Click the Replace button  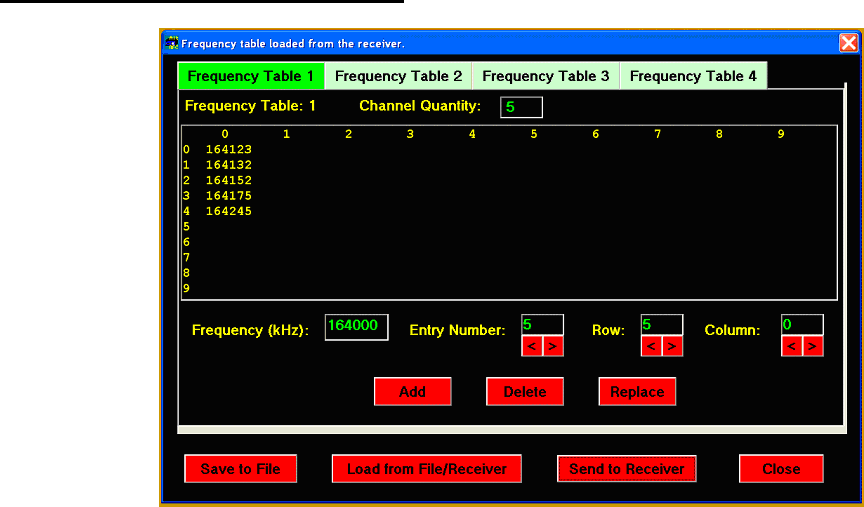click(x=637, y=391)
